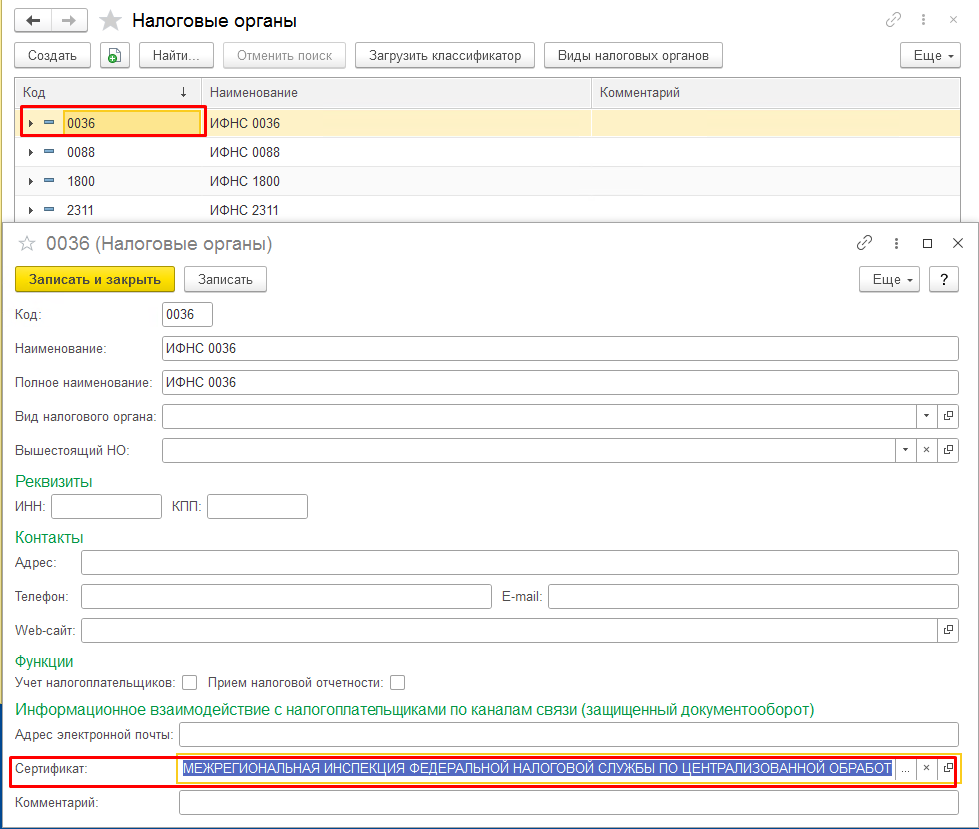
Task: Expand row 0088 in the list
Action: [x=31, y=152]
